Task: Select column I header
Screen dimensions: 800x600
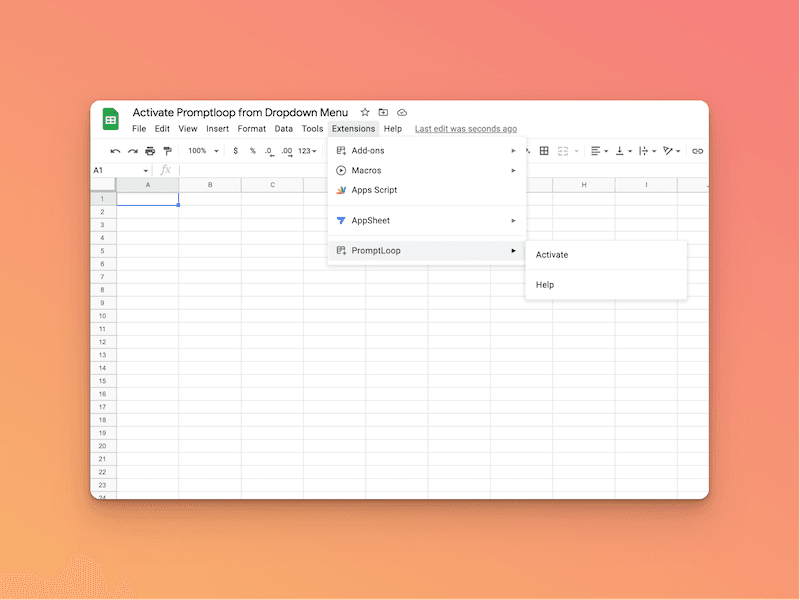Action: click(x=646, y=185)
